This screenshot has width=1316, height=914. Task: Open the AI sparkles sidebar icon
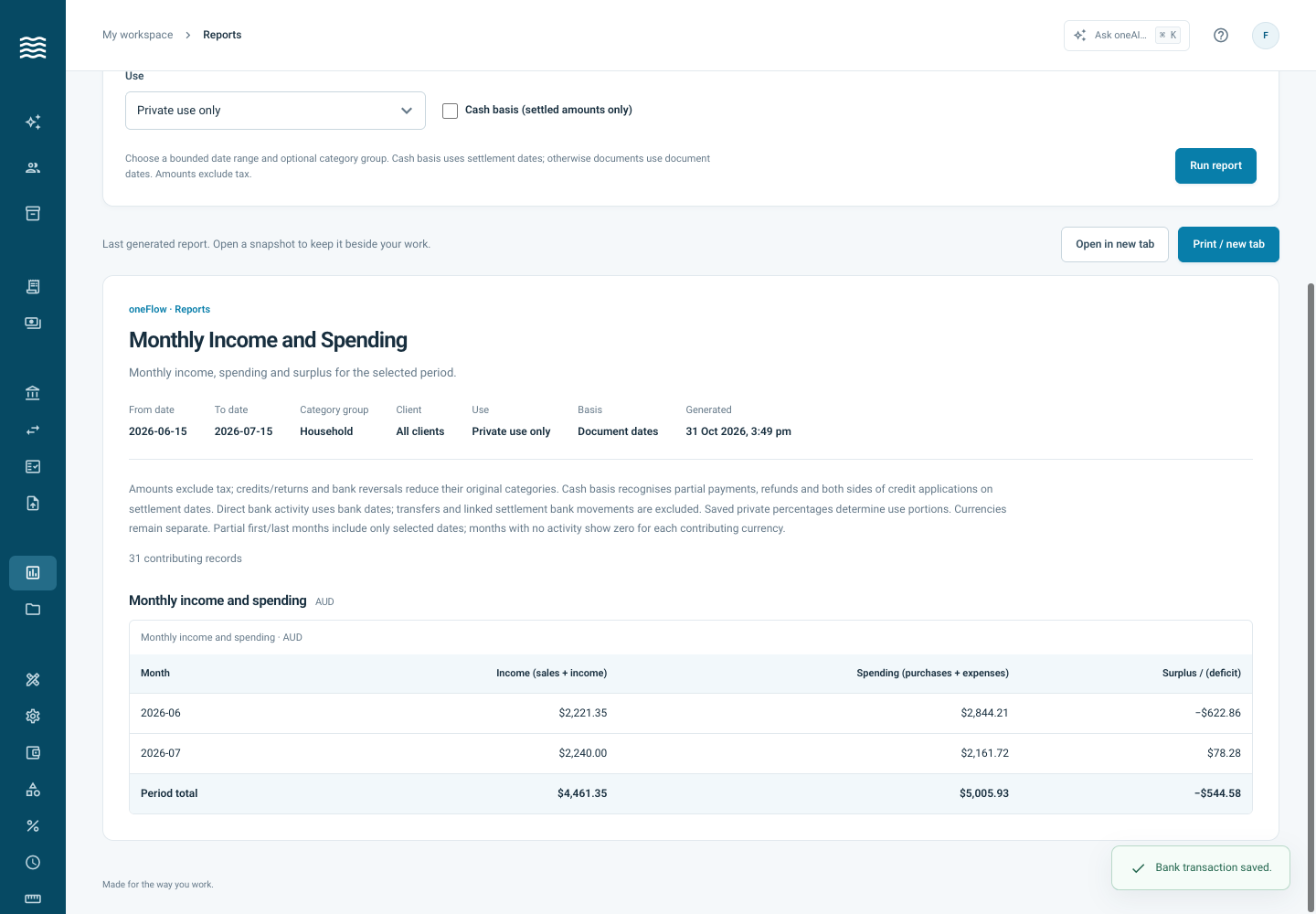(x=33, y=122)
